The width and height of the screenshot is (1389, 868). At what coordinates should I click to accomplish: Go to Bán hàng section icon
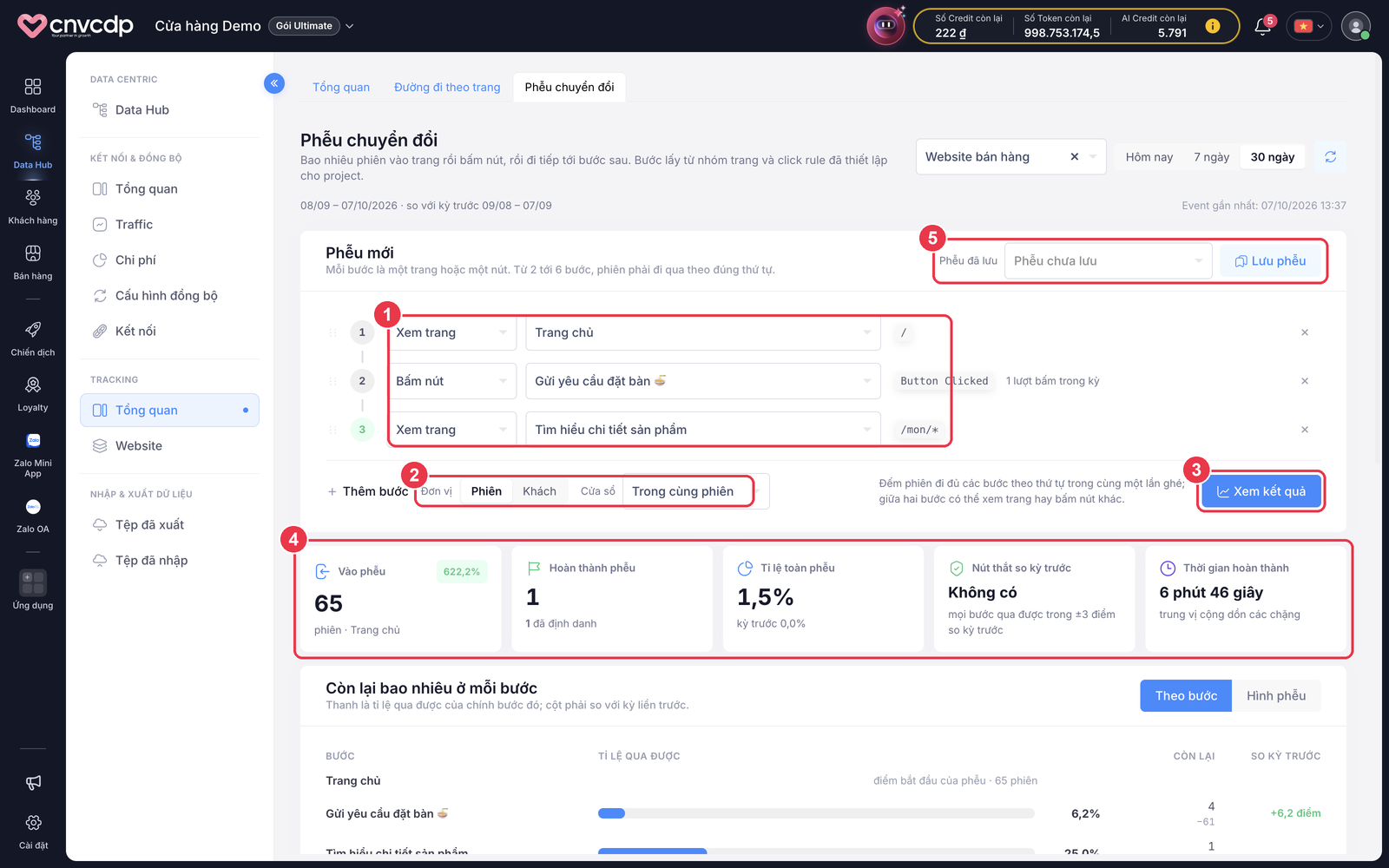33,262
